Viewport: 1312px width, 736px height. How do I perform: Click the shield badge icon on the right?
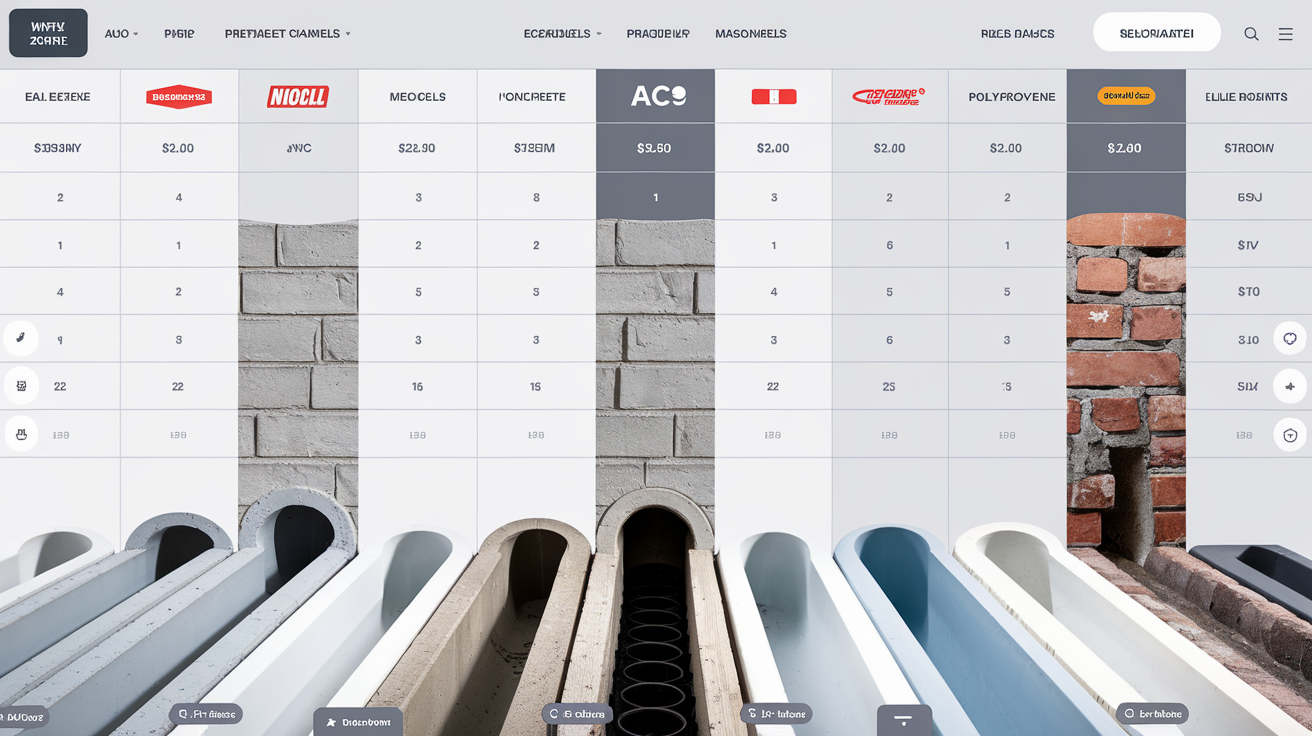(1289, 434)
